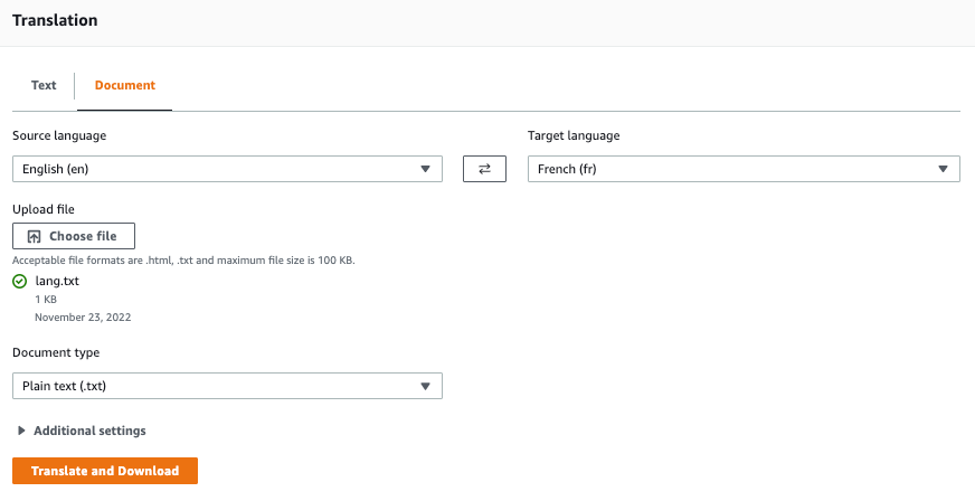The width and height of the screenshot is (977, 502).
Task: Select the Document tab
Action: point(125,85)
